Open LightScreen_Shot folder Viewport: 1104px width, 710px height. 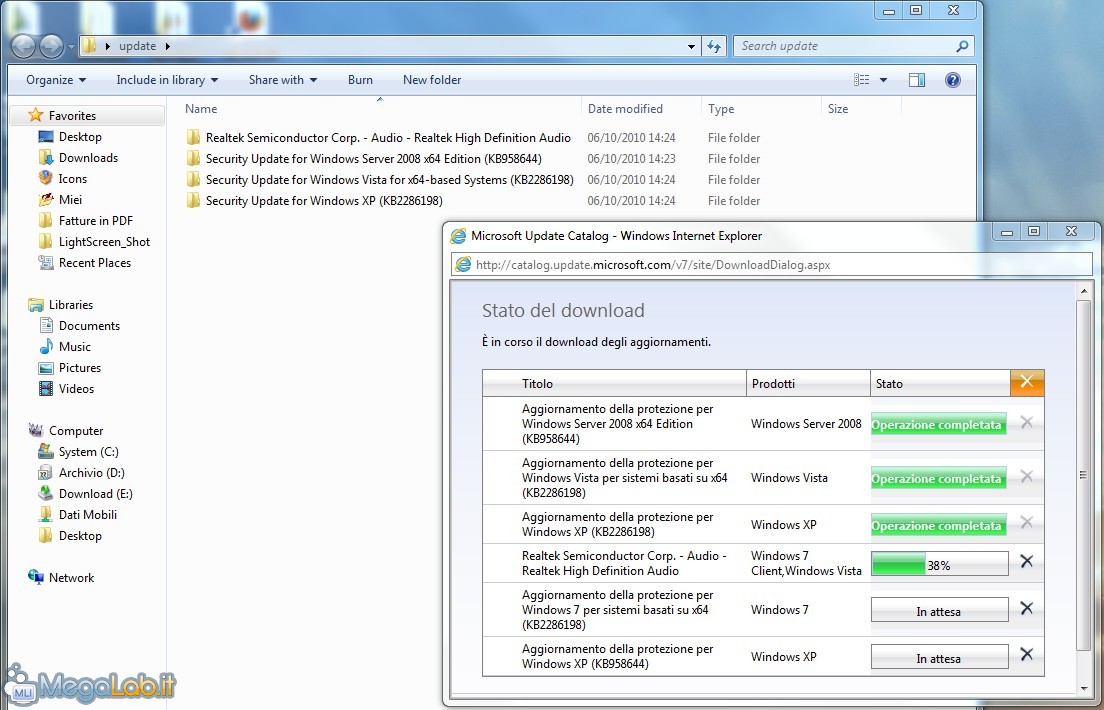(104, 242)
